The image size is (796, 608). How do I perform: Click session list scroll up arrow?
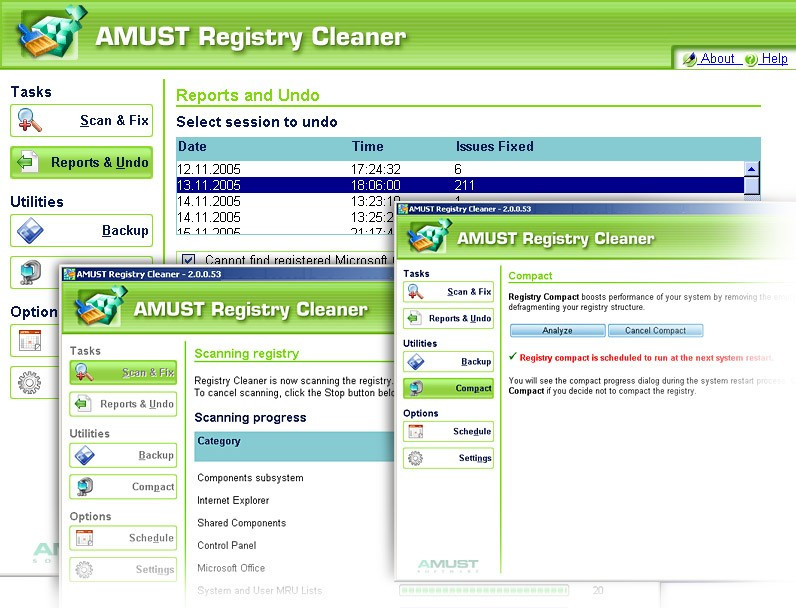click(751, 169)
